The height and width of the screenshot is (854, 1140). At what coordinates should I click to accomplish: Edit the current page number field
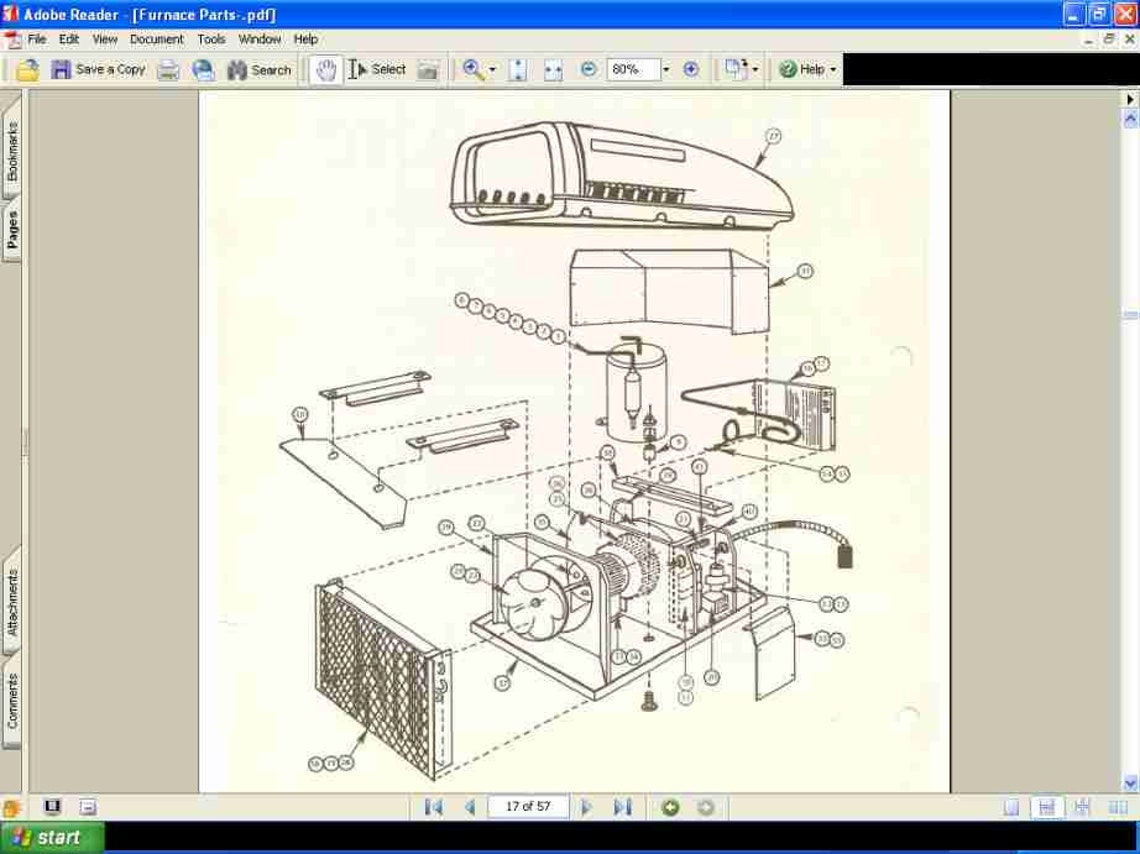click(528, 807)
